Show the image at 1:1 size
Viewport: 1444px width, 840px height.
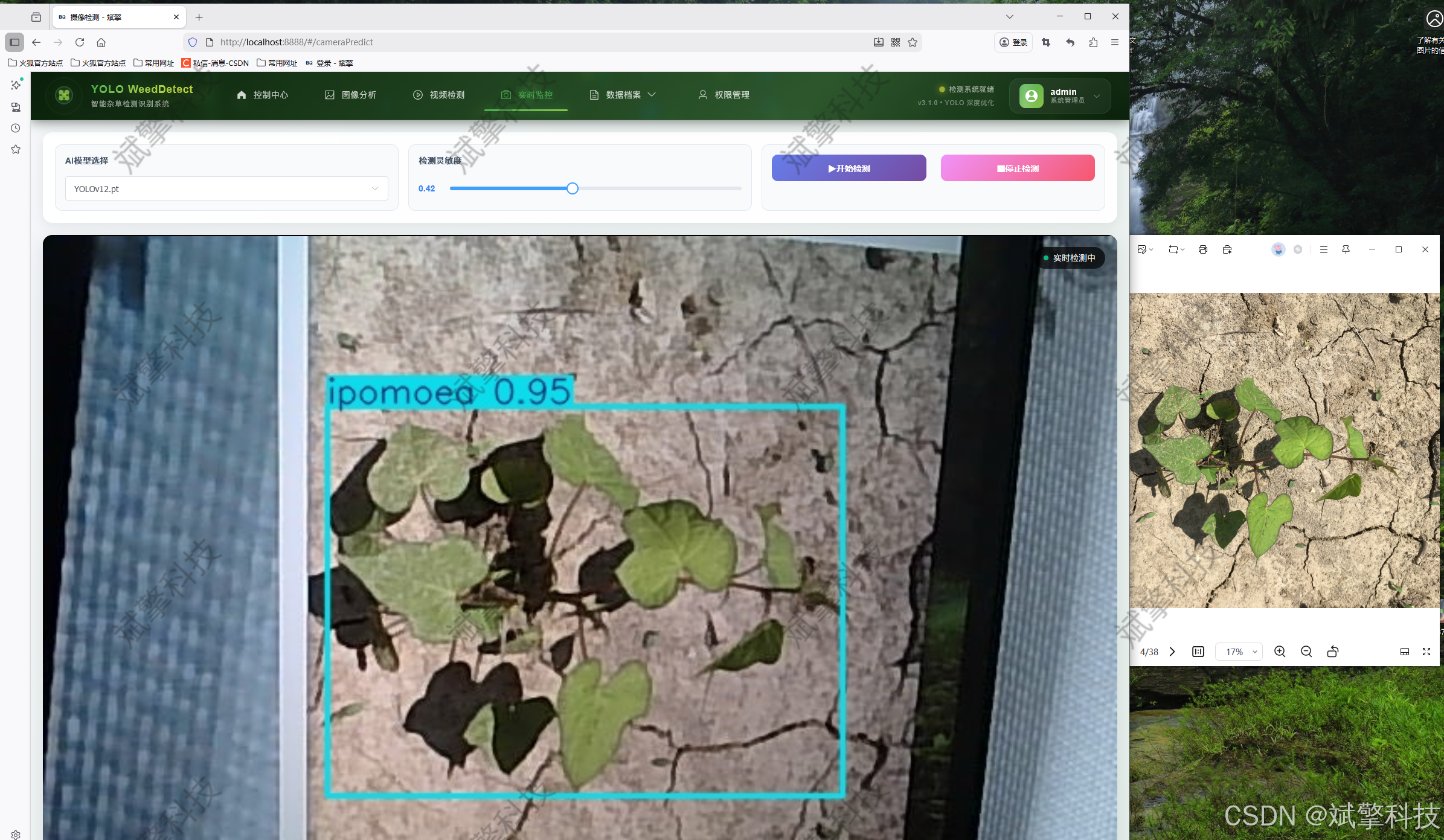tap(1198, 652)
